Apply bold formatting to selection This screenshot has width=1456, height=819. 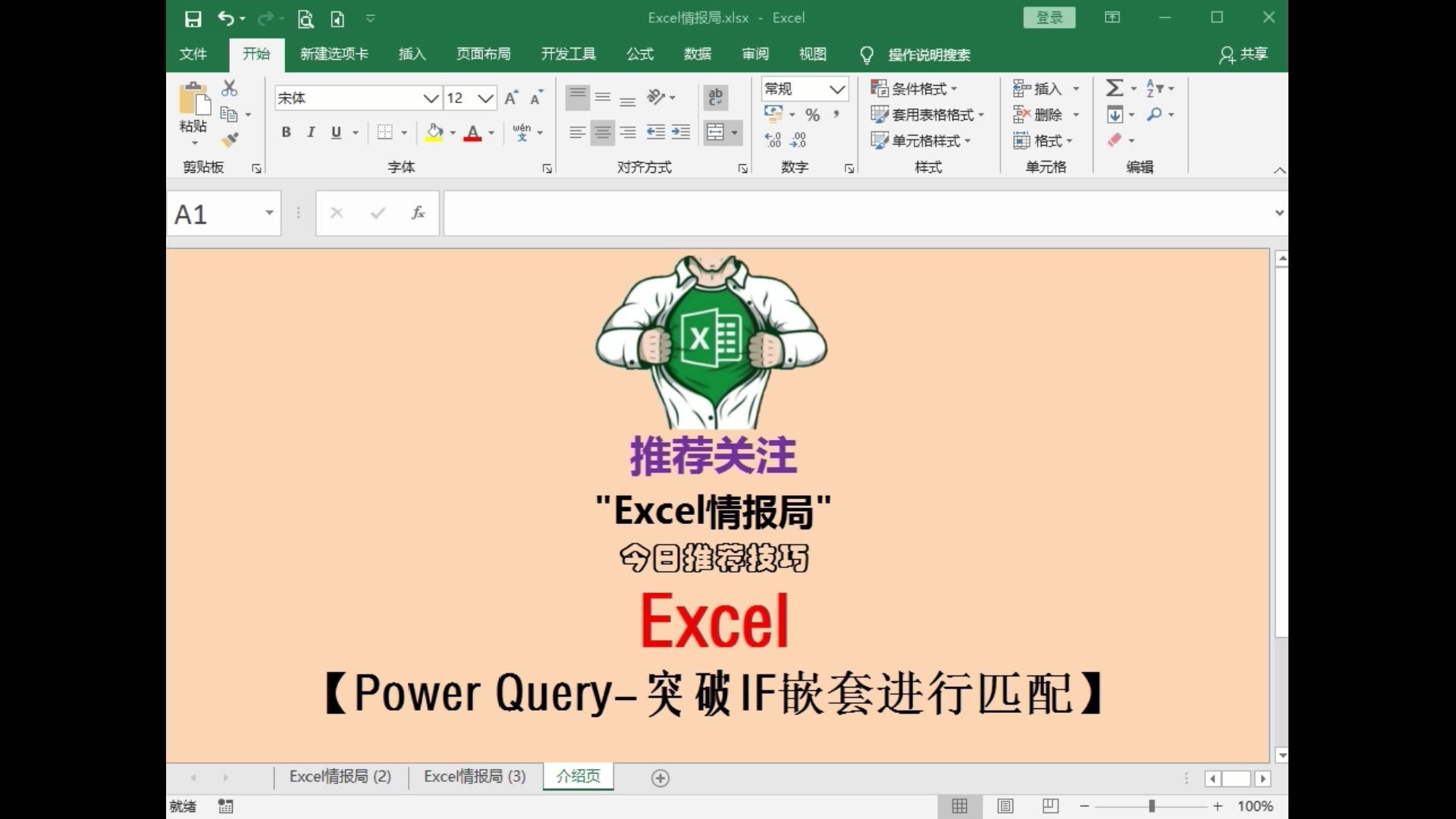click(x=286, y=132)
